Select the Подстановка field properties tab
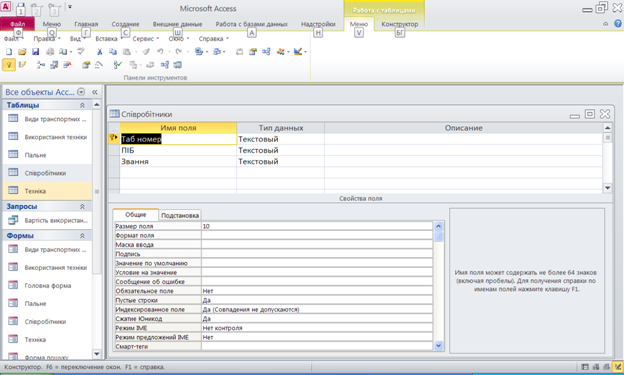The width and height of the screenshot is (624, 375). coord(180,215)
